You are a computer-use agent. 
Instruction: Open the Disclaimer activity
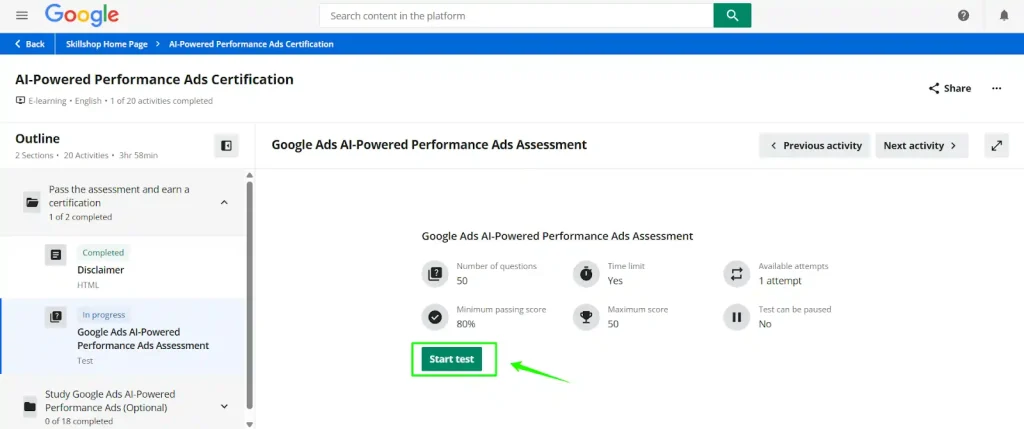[x=124, y=268]
